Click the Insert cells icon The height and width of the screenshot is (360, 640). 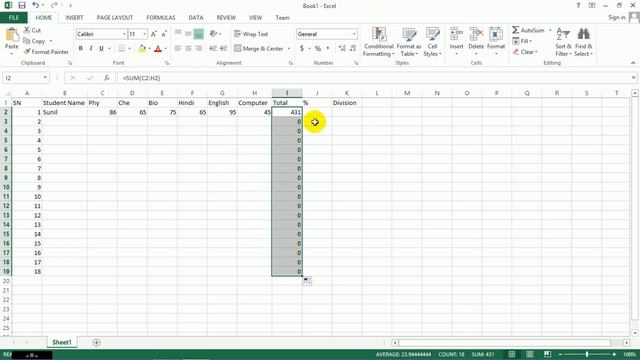tap(456, 35)
